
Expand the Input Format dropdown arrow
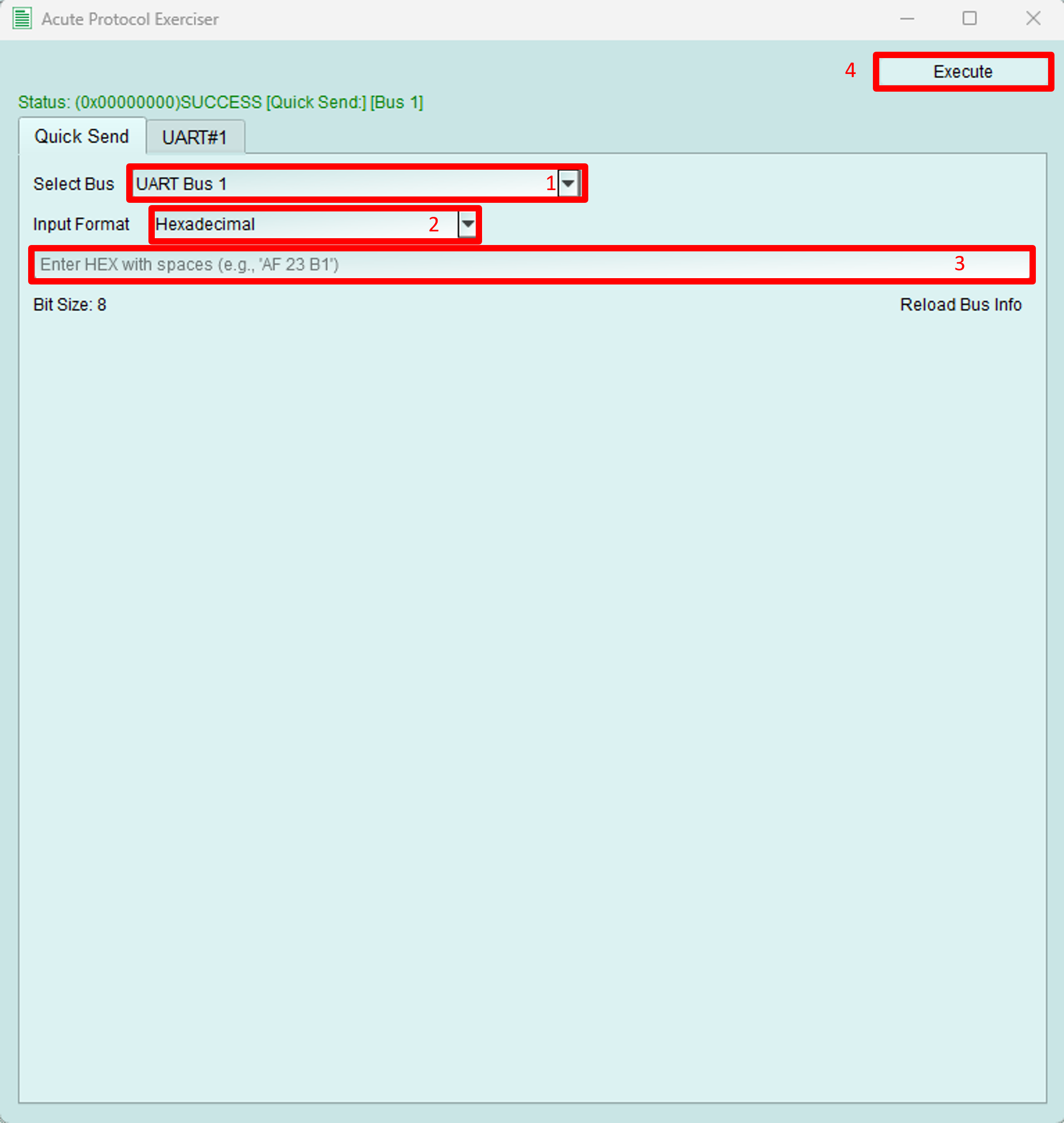pyautogui.click(x=468, y=225)
